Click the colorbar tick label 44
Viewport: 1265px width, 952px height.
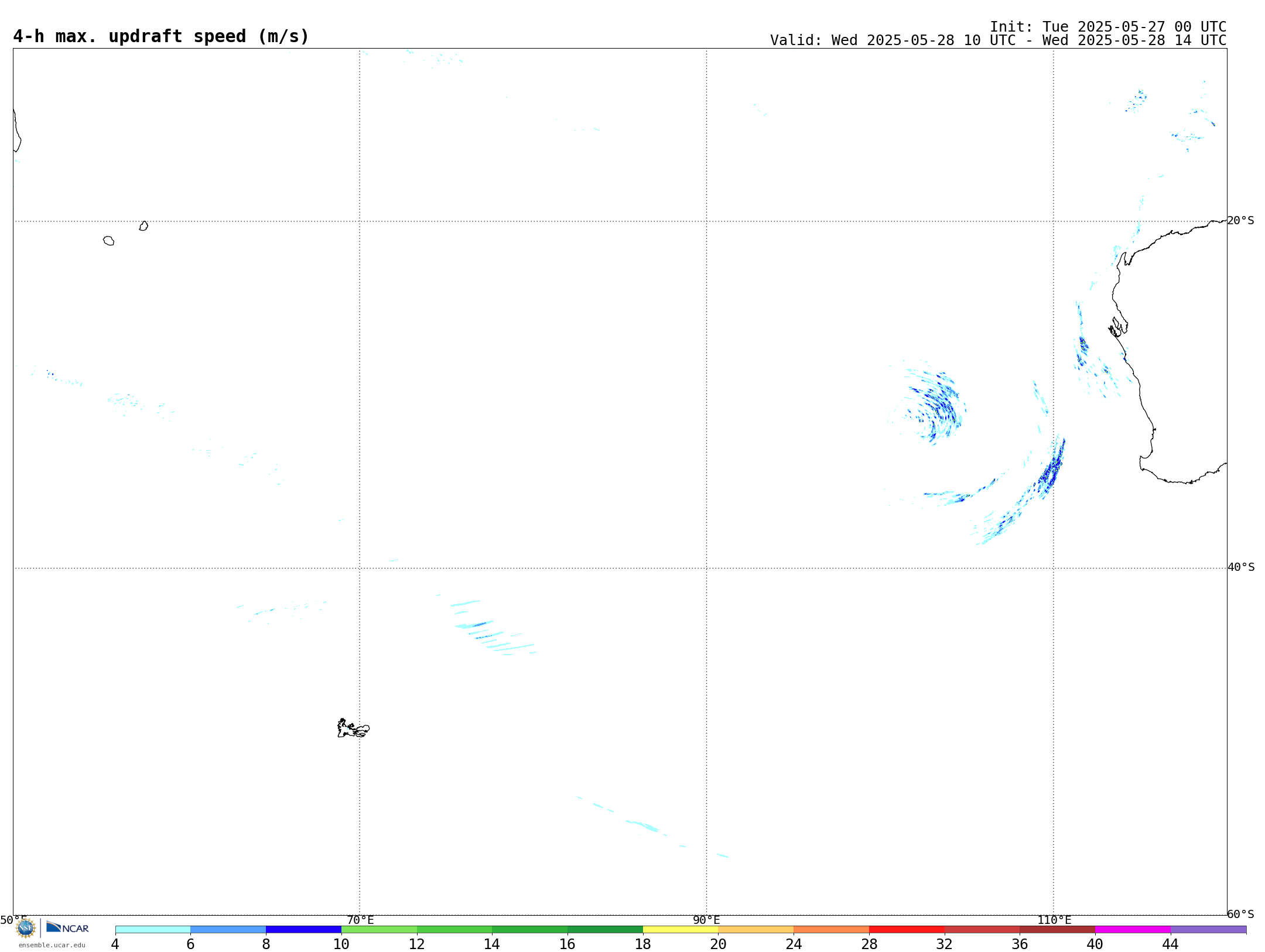[x=1170, y=944]
